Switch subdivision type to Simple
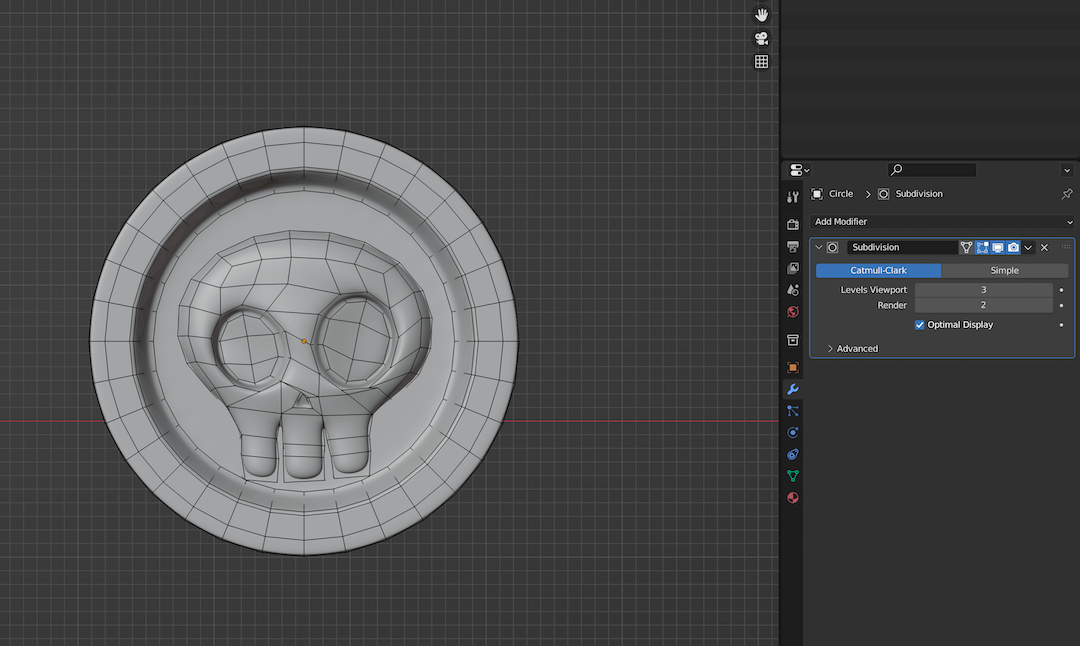 (1004, 270)
